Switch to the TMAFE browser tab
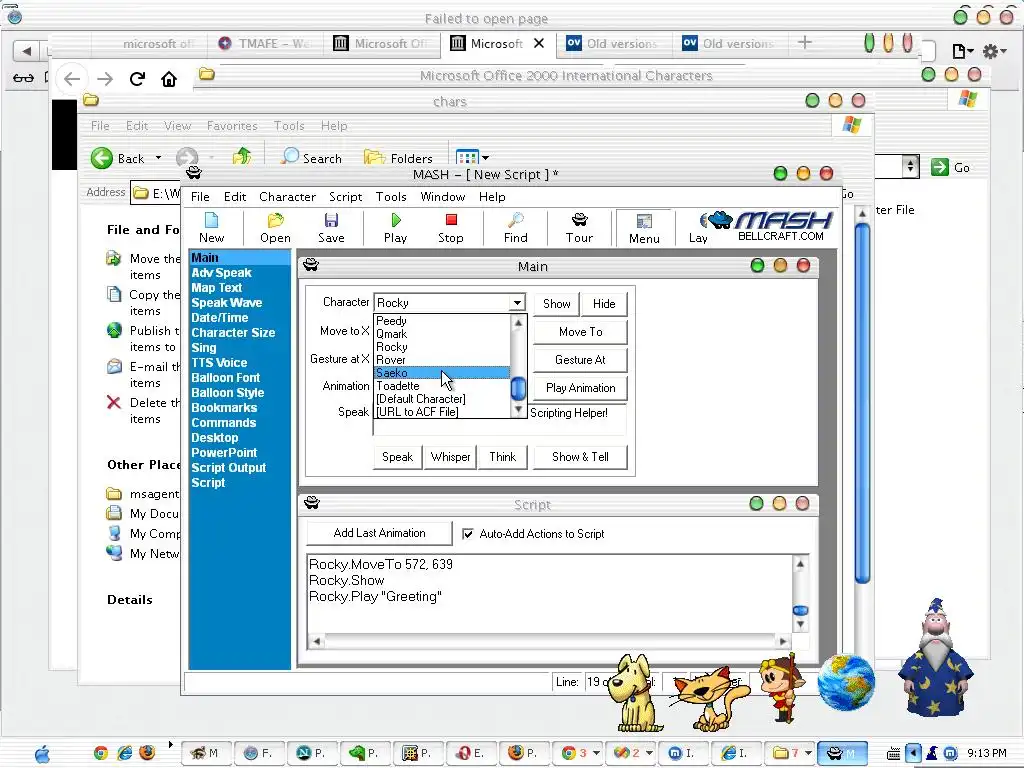The height and width of the screenshot is (768, 1024). pyautogui.click(x=264, y=44)
